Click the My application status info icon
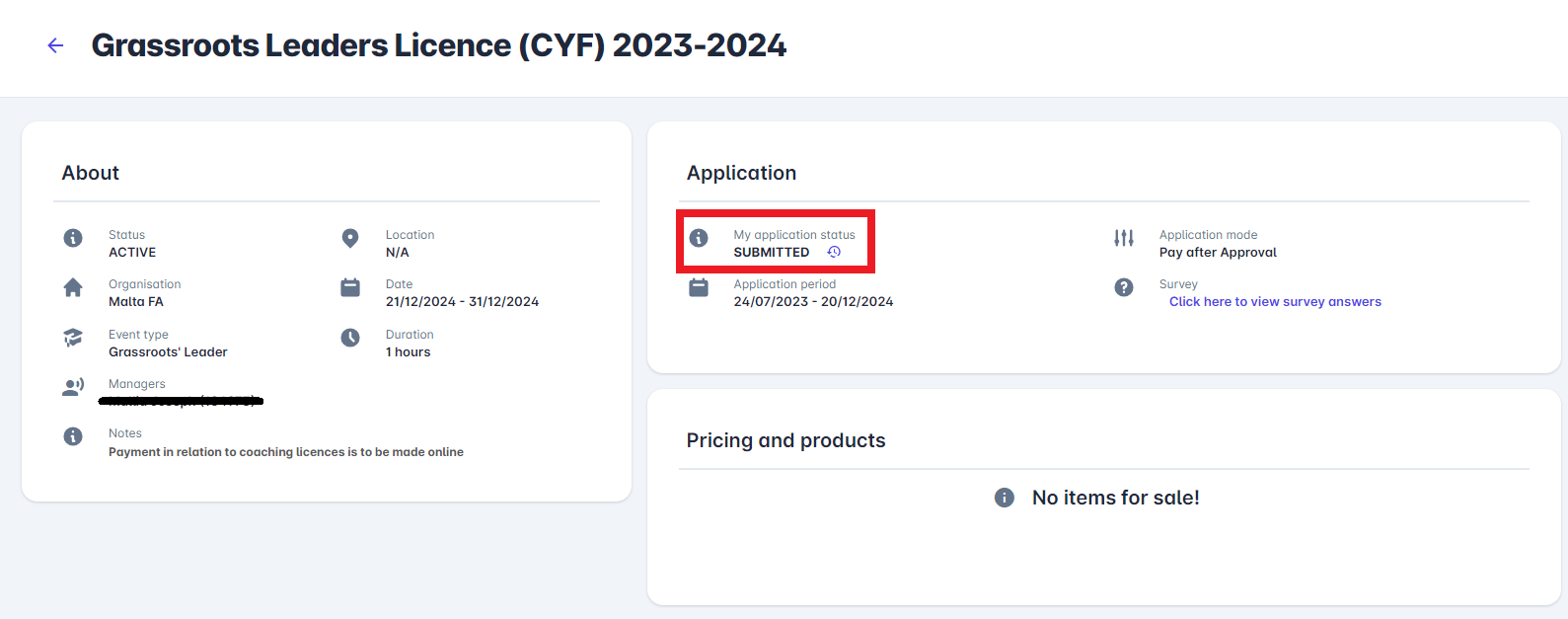 699,238
